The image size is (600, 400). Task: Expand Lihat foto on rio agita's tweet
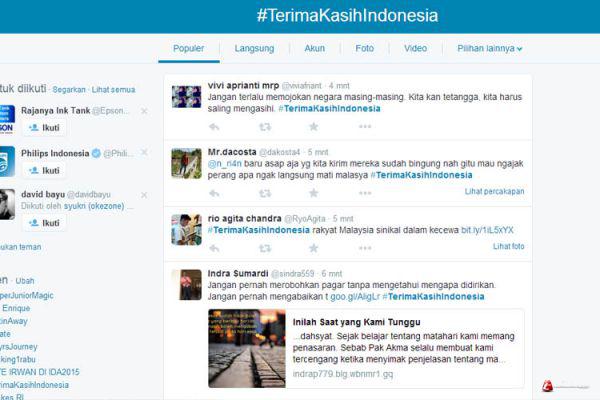coord(509,247)
